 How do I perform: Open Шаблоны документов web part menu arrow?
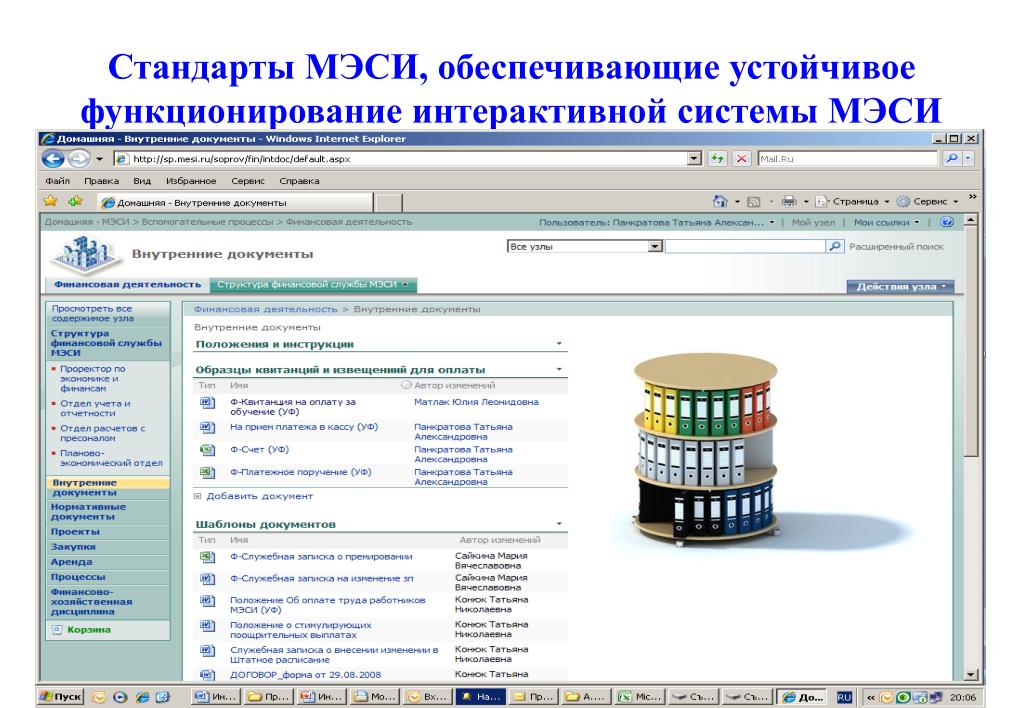pos(559,524)
